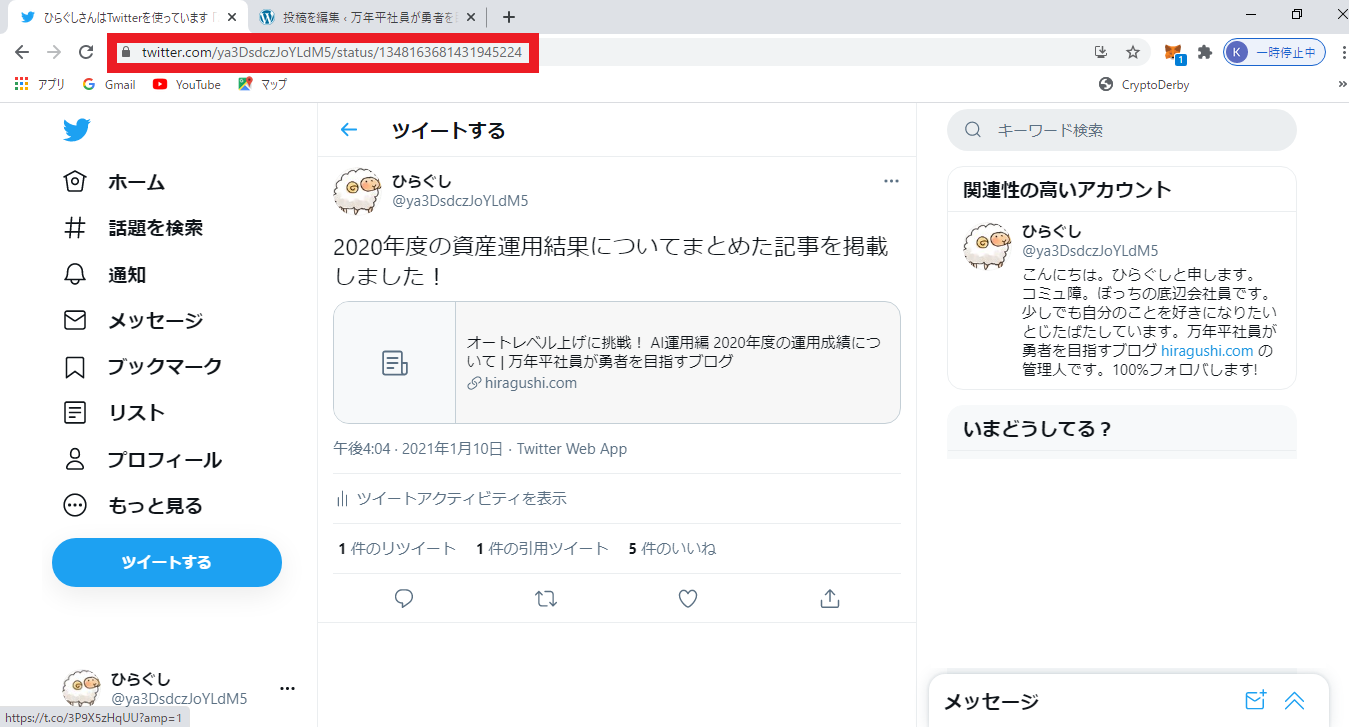This screenshot has width=1349, height=727.
Task: Click ツイートアクティビティを表示
Action: [x=451, y=498]
